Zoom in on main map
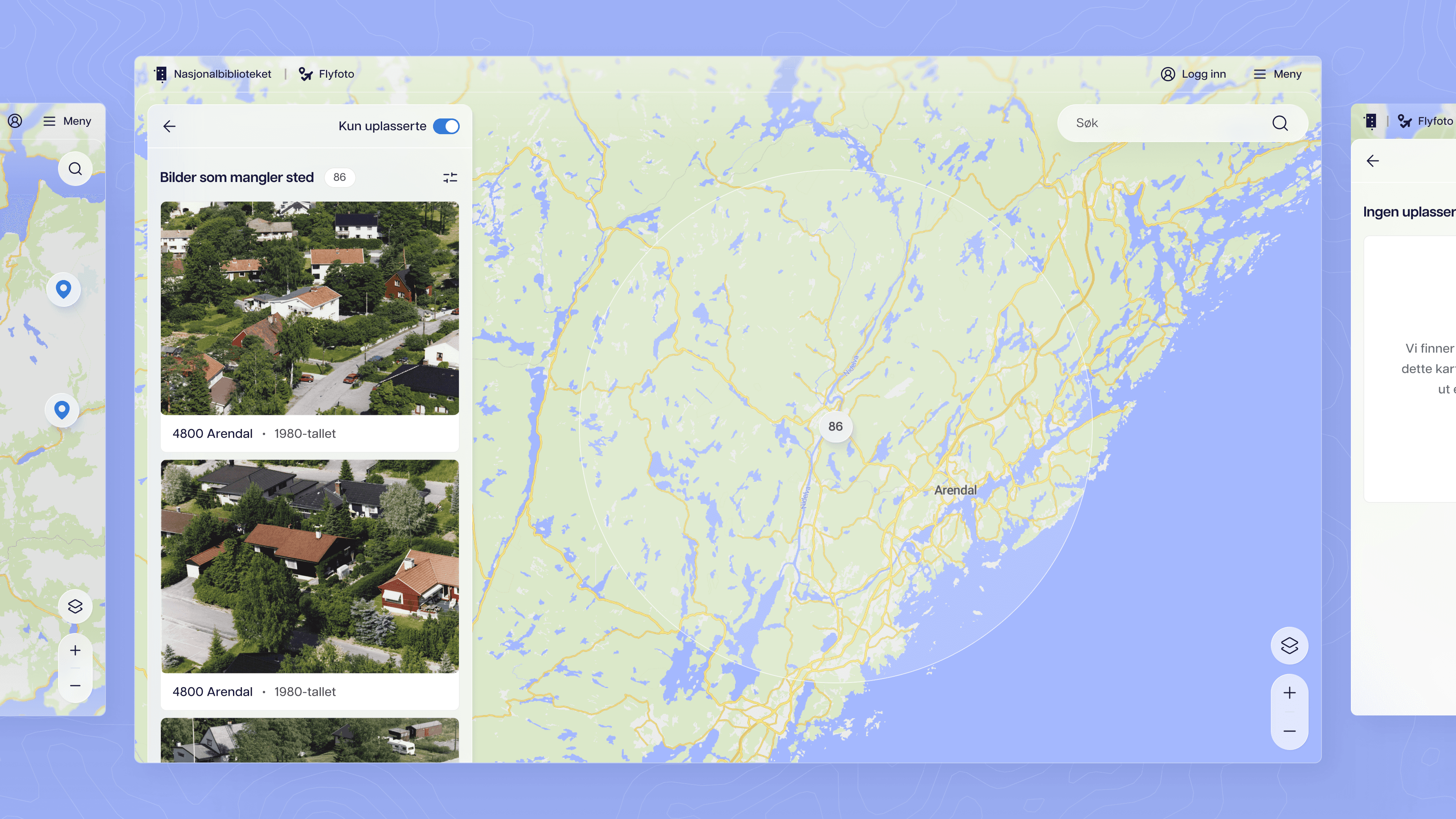Viewport: 1456px width, 819px height. (x=1289, y=693)
